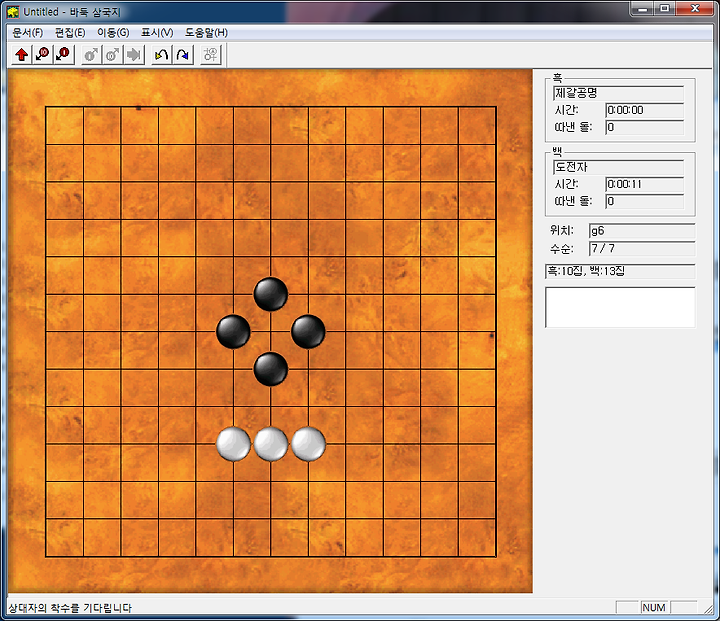The height and width of the screenshot is (621, 720).
Task: Undo the move with the yellow arrow icon
Action: click(x=161, y=55)
